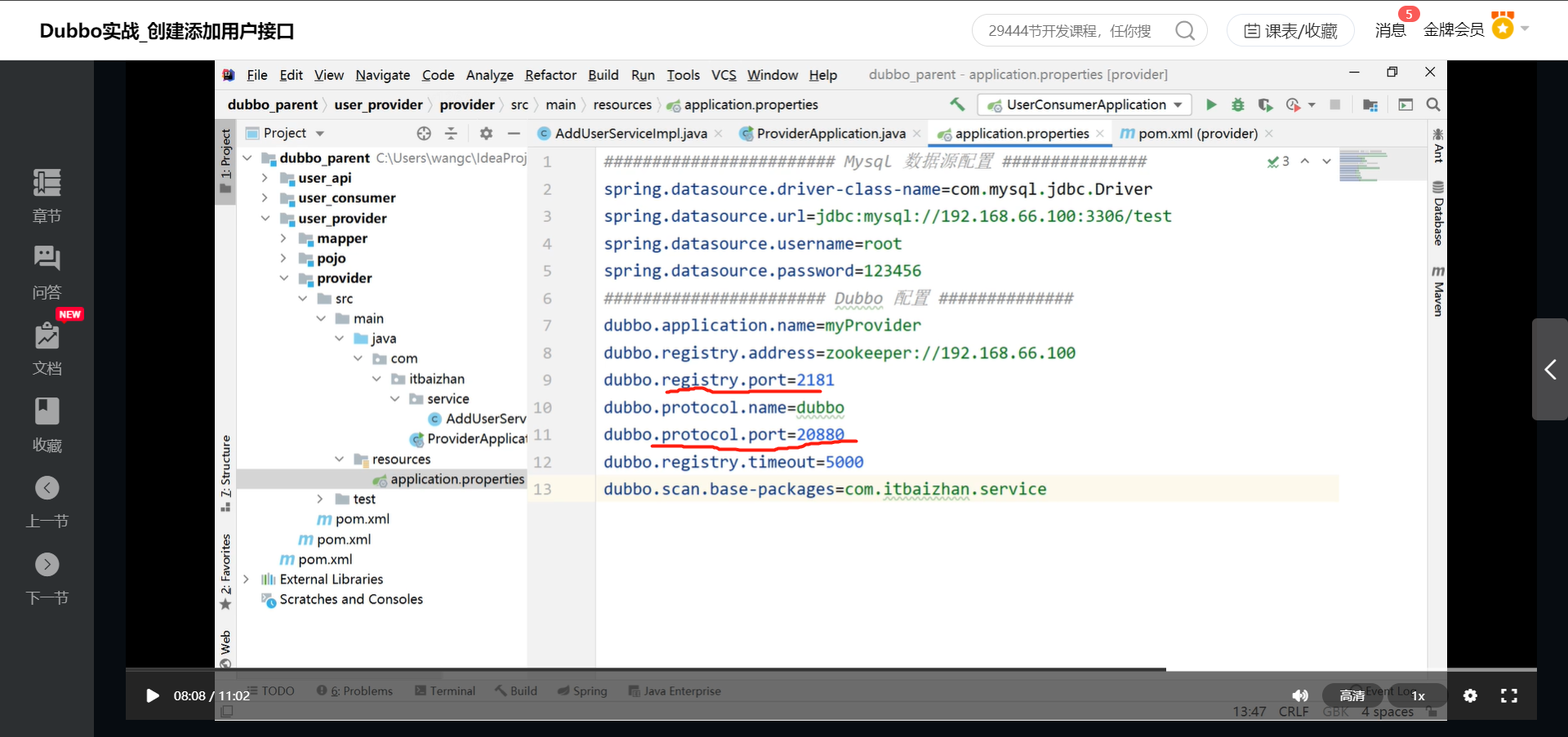This screenshot has height=737, width=1568.
Task: Open the 文档 documents sidebar icon
Action: click(x=47, y=349)
